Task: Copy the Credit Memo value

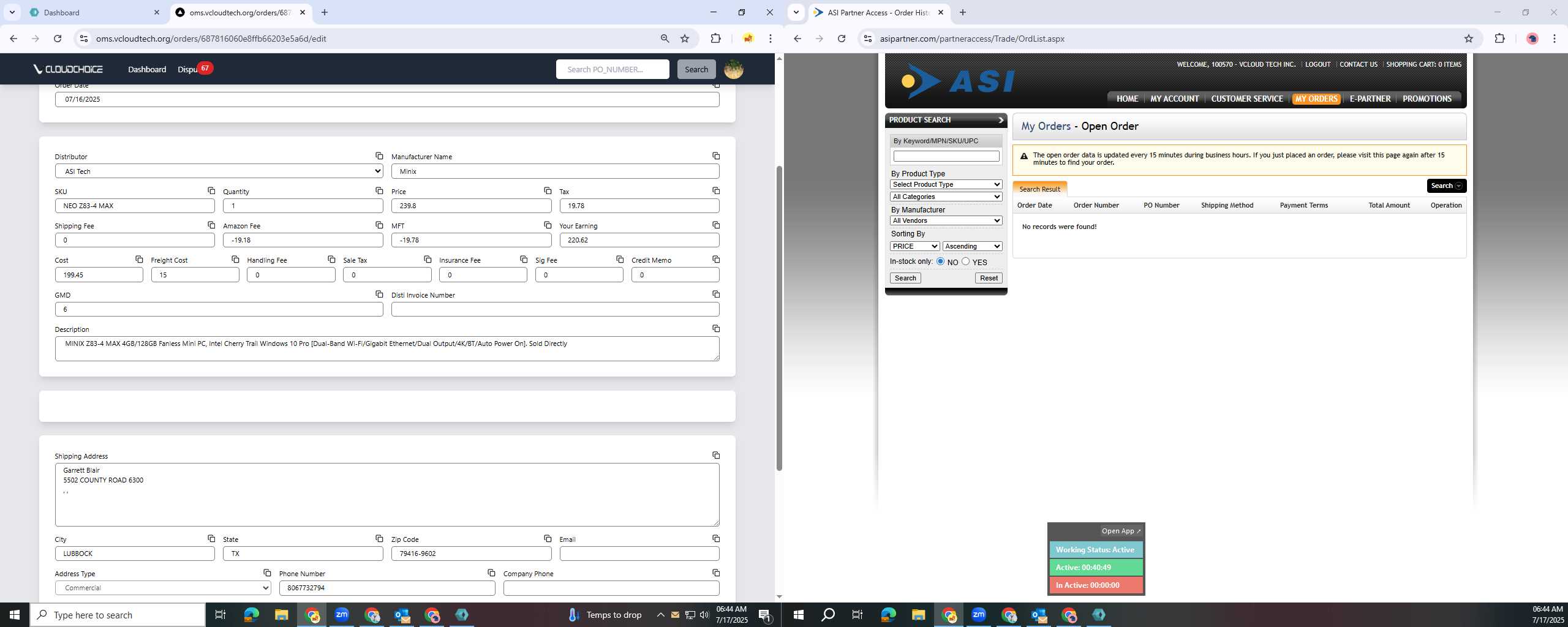Action: (716, 260)
